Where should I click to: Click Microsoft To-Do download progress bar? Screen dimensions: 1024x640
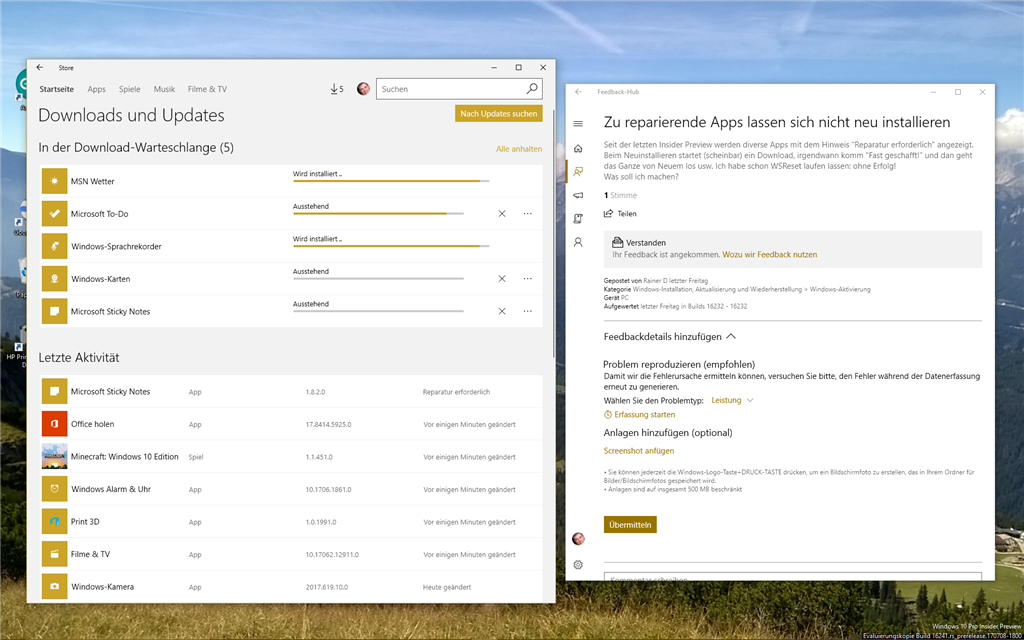coord(378,214)
